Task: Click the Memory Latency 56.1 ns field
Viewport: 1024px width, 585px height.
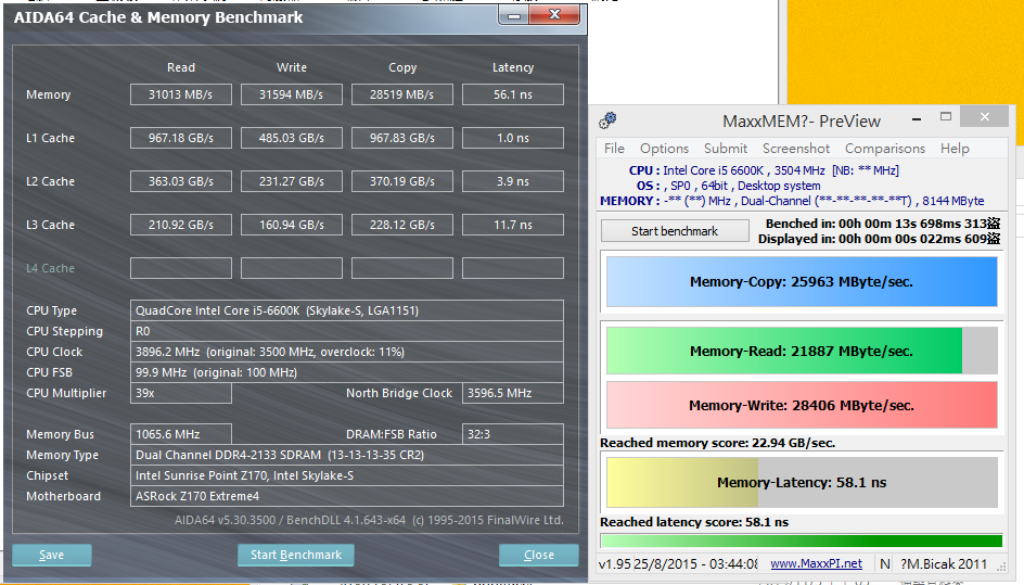Action: (513, 95)
